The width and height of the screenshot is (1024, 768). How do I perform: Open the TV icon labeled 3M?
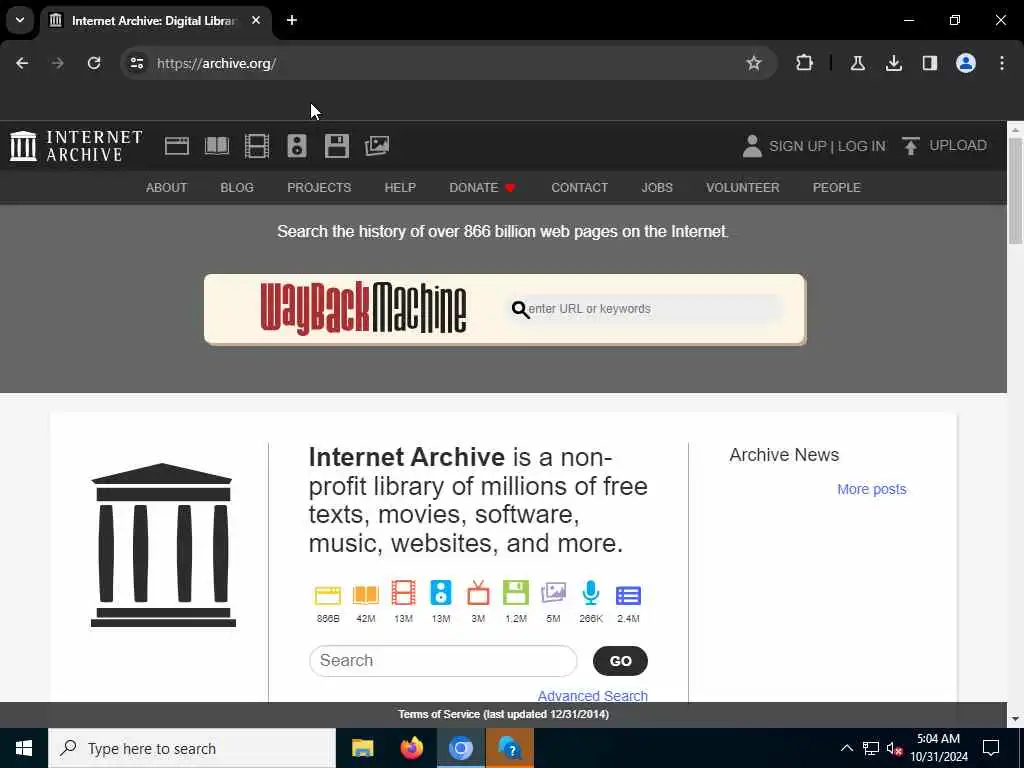pyautogui.click(x=478, y=593)
